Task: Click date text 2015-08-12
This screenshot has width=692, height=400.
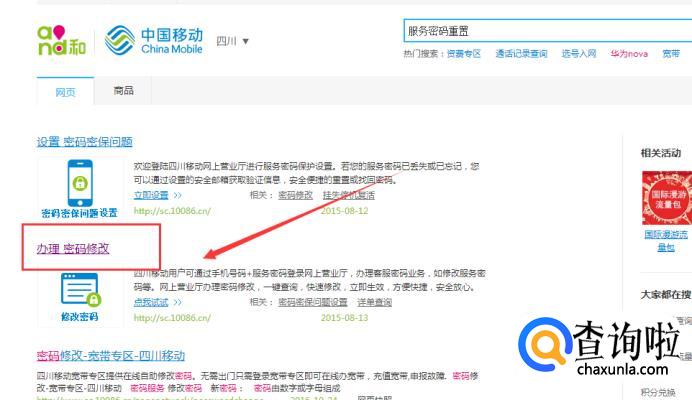Action: [344, 211]
